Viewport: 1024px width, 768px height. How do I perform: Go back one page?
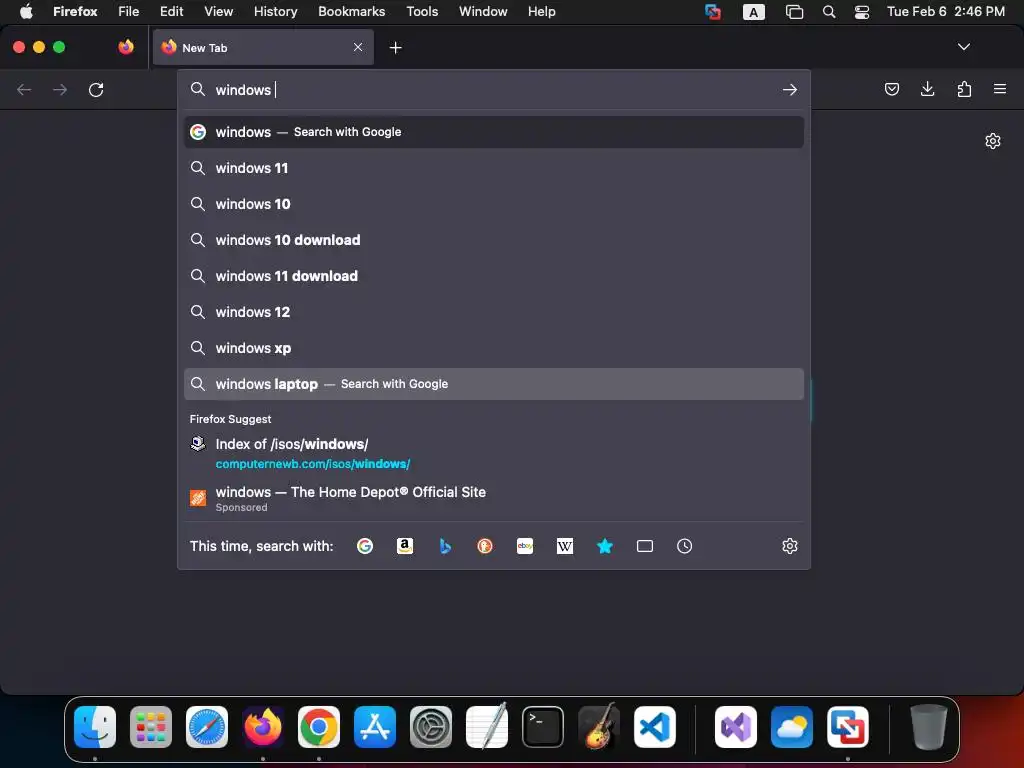[x=24, y=89]
